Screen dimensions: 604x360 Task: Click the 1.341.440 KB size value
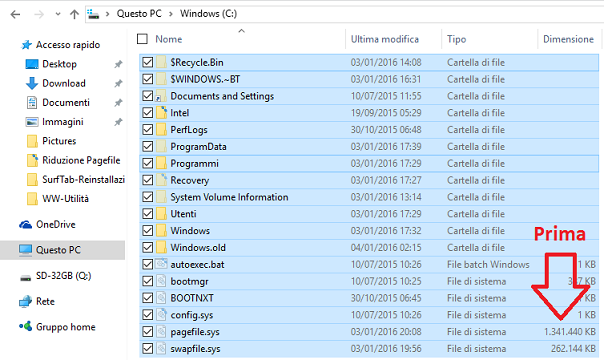tap(570, 332)
